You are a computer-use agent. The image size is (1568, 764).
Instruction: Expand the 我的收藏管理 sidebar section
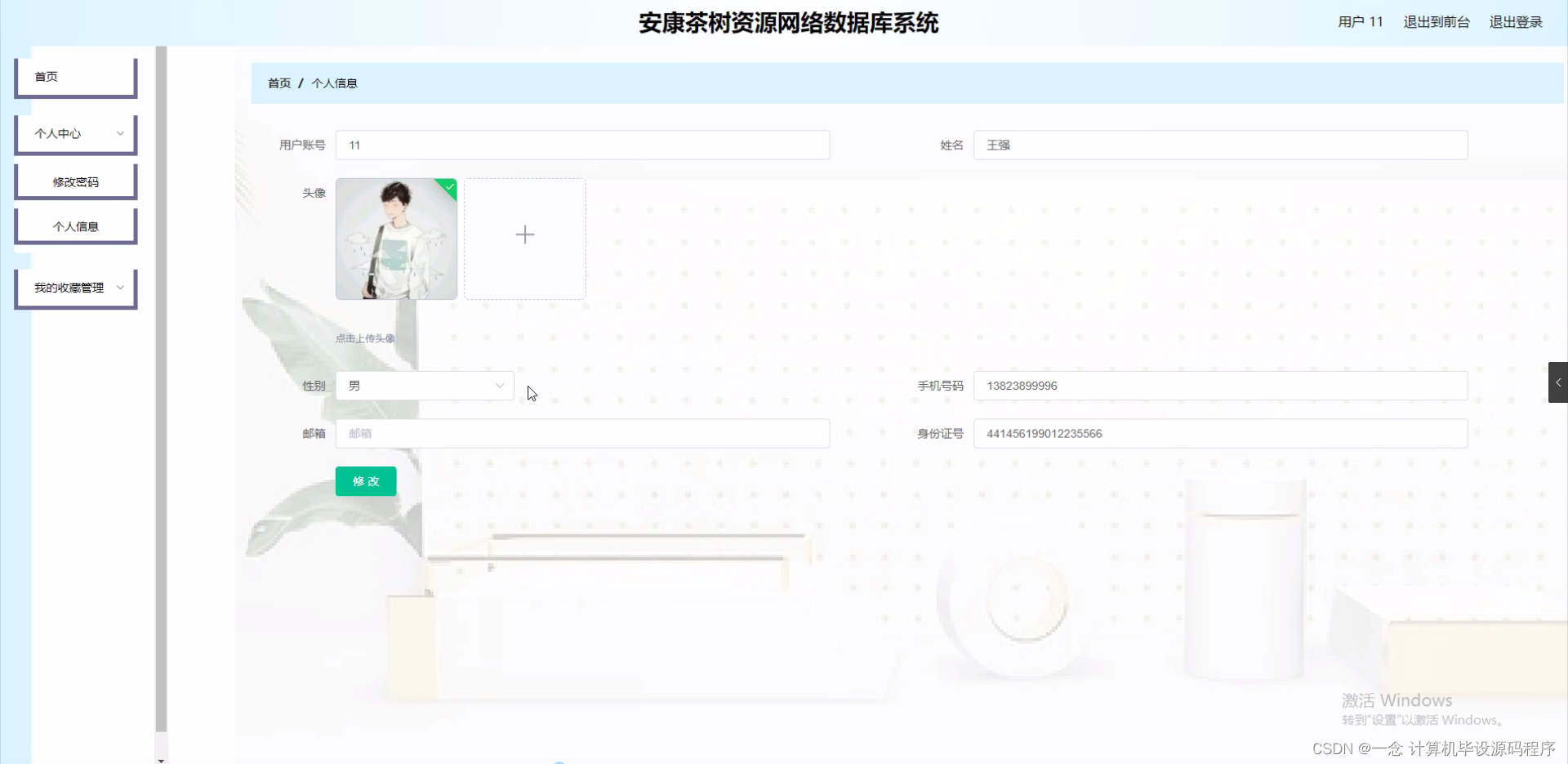pyautogui.click(x=74, y=288)
